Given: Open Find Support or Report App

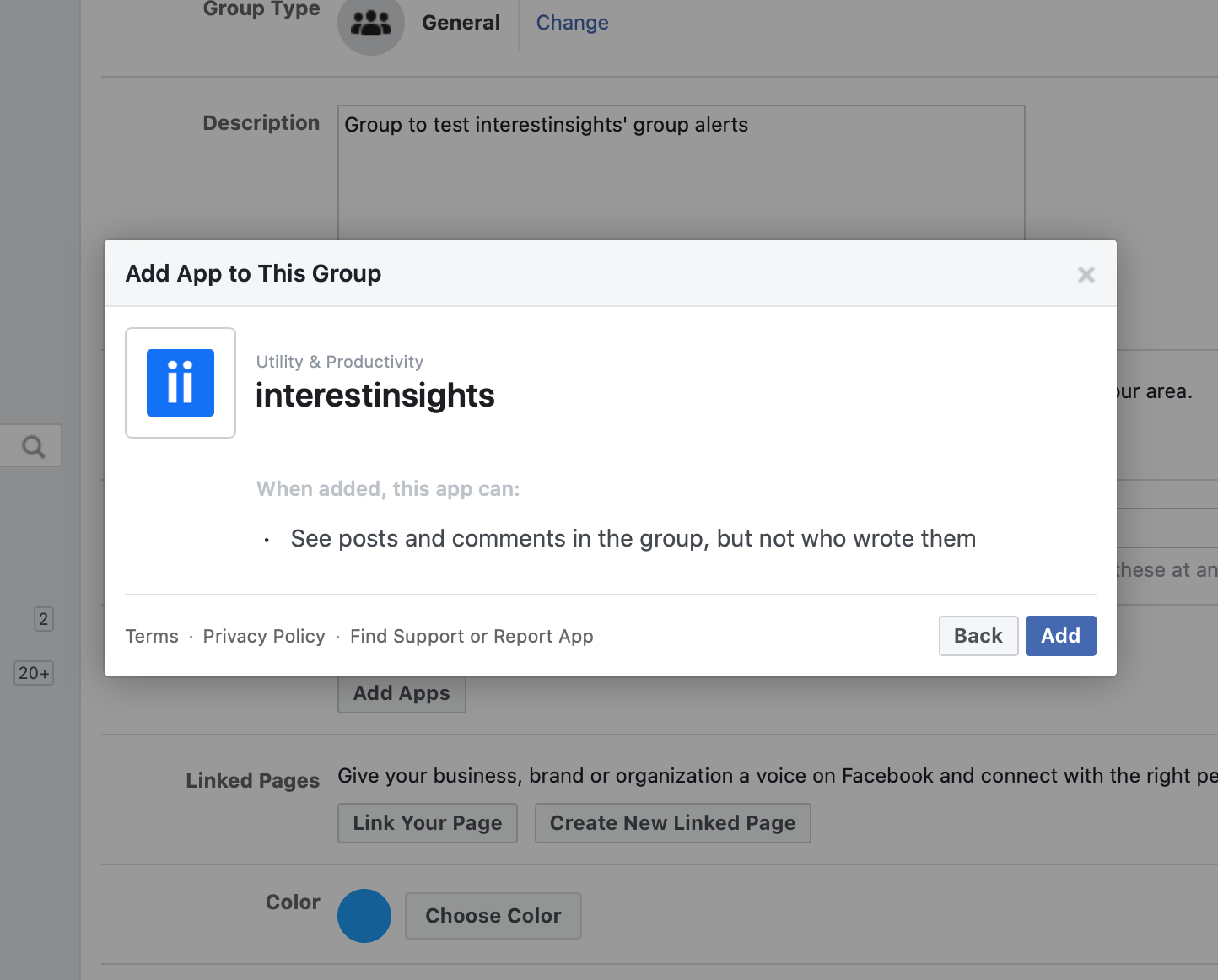Looking at the screenshot, I should coord(472,637).
